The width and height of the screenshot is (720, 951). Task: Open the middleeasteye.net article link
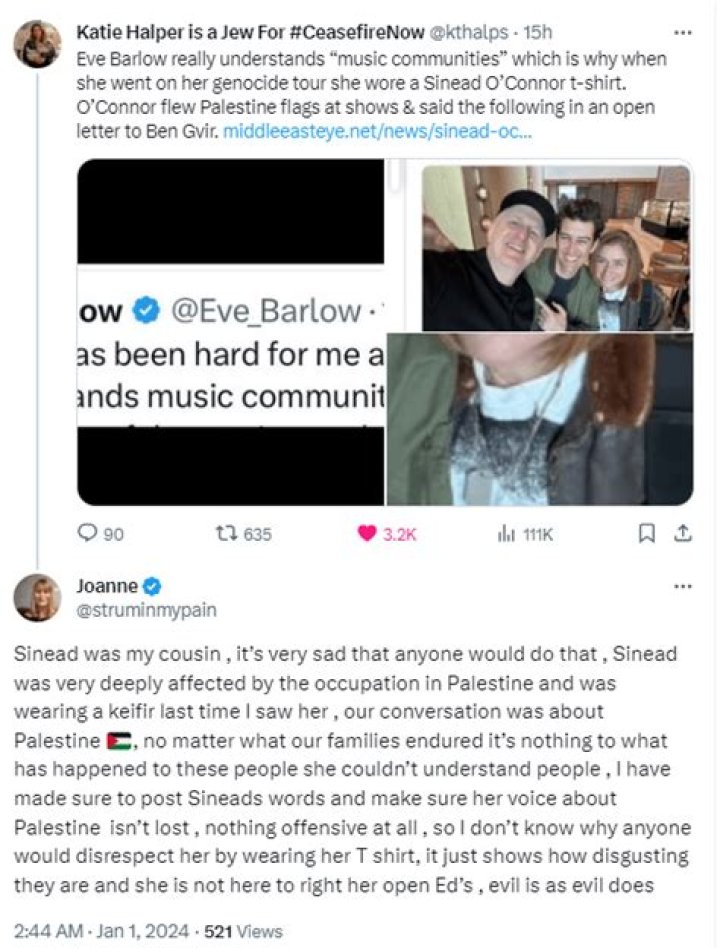tap(377, 131)
